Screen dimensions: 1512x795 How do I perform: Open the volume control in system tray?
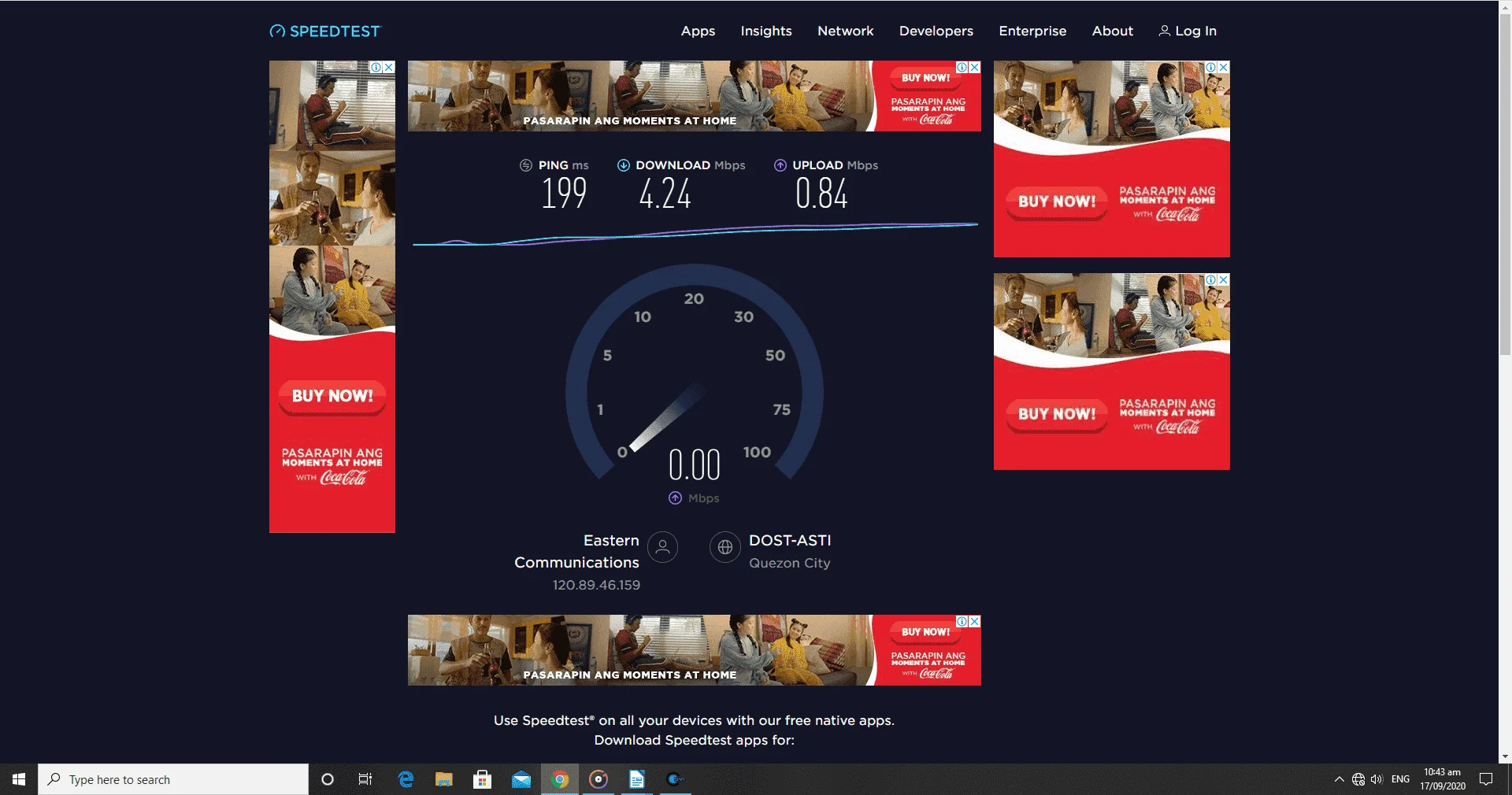point(1377,779)
